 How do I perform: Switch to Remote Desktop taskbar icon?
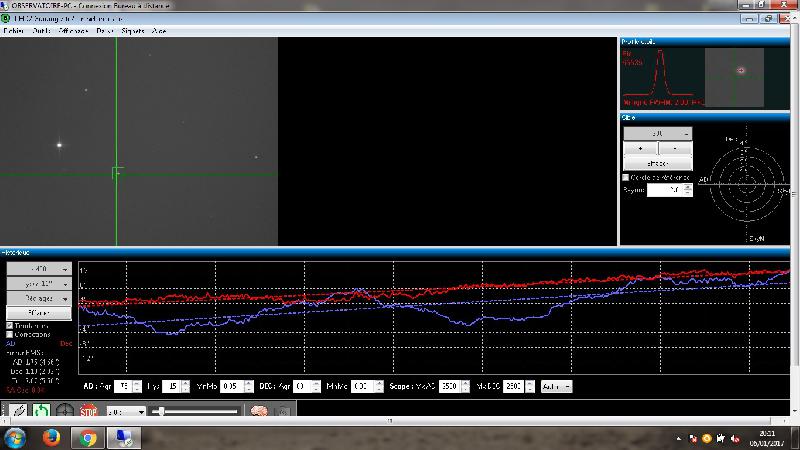(x=123, y=438)
